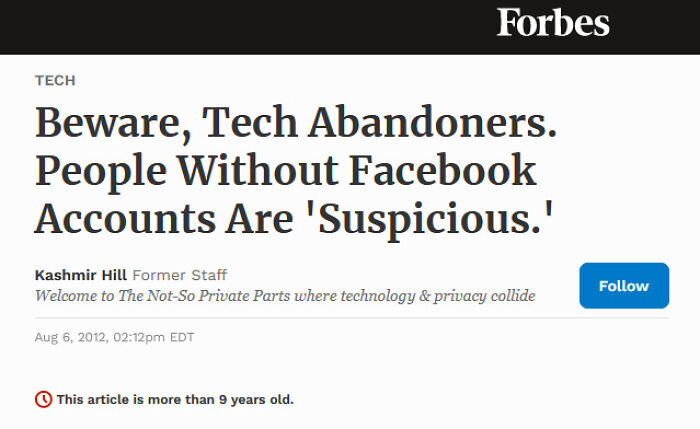This screenshot has width=700, height=429.
Task: Click the Forbes logo in the header
Action: tap(553, 23)
